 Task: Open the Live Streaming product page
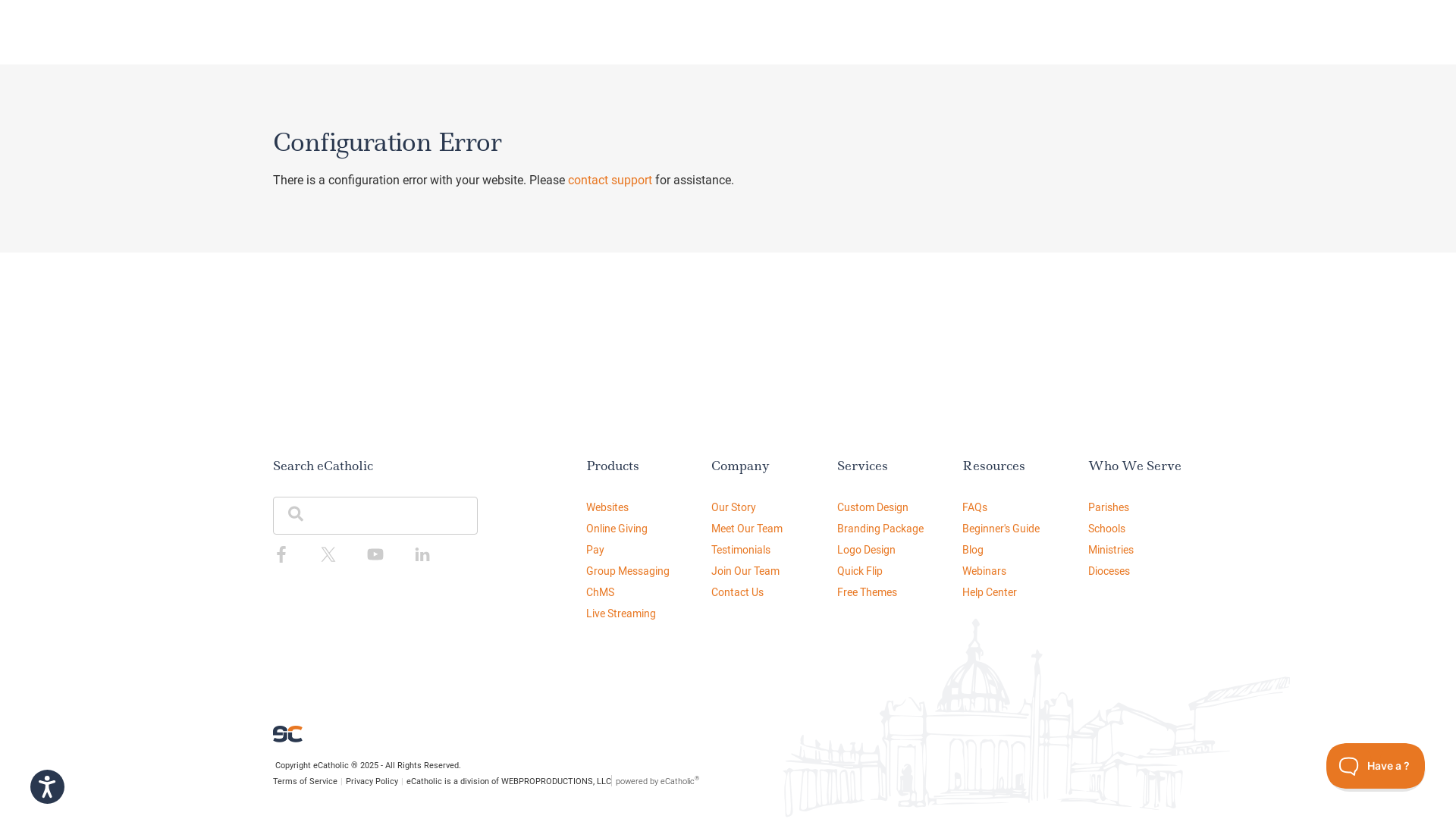click(x=620, y=613)
